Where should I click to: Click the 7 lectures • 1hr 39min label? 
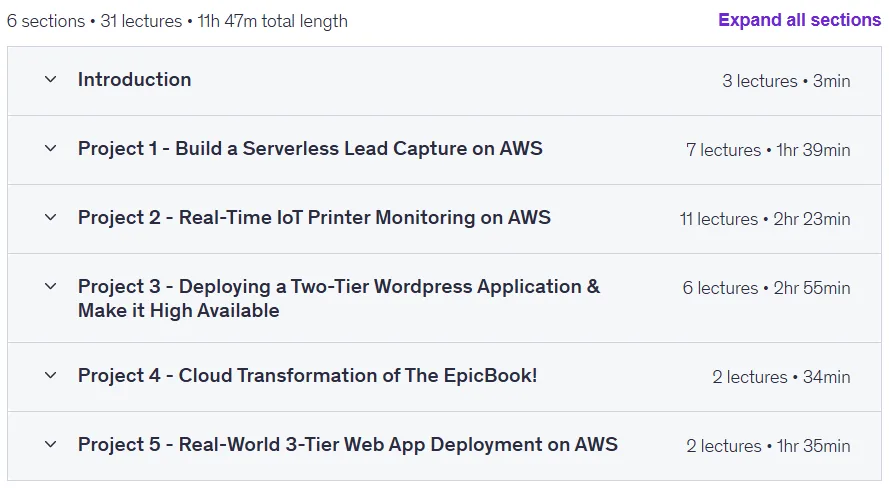pos(768,150)
